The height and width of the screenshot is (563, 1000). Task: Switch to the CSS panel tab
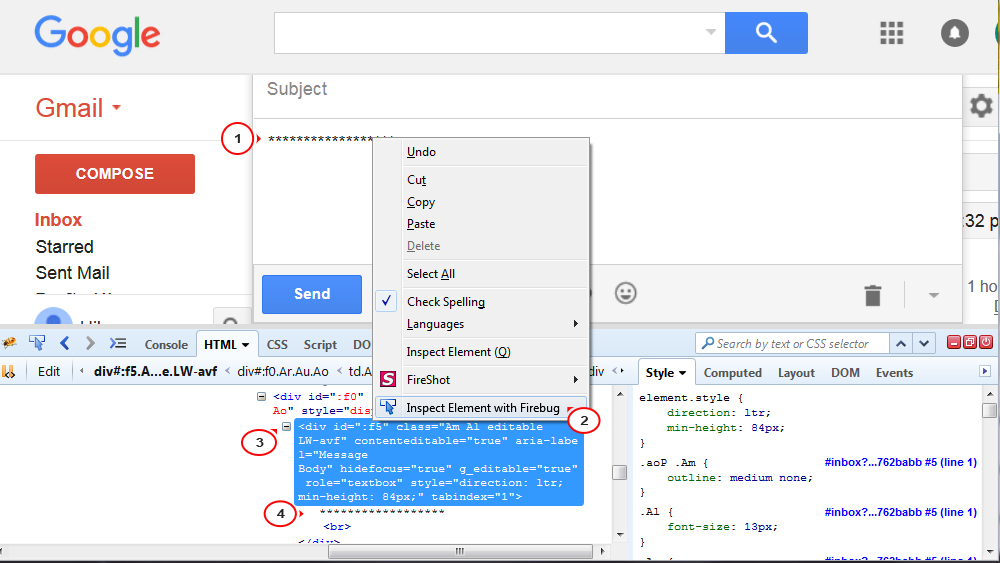277,344
